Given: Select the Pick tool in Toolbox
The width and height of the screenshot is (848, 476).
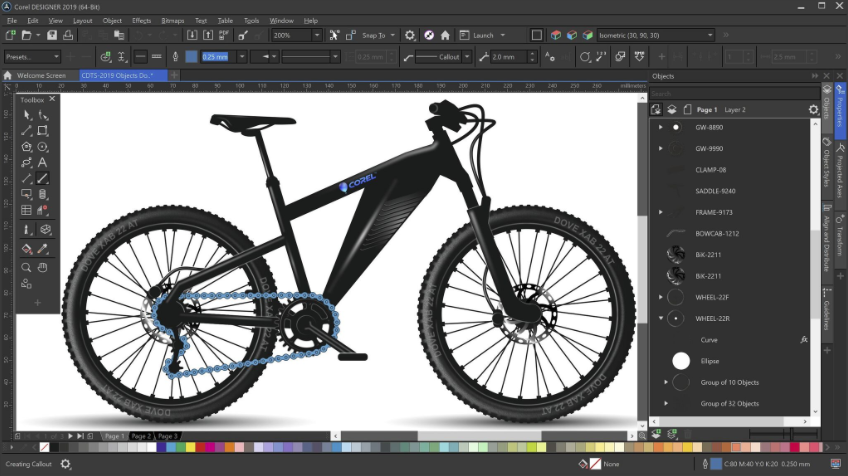Looking at the screenshot, I should (x=27, y=115).
